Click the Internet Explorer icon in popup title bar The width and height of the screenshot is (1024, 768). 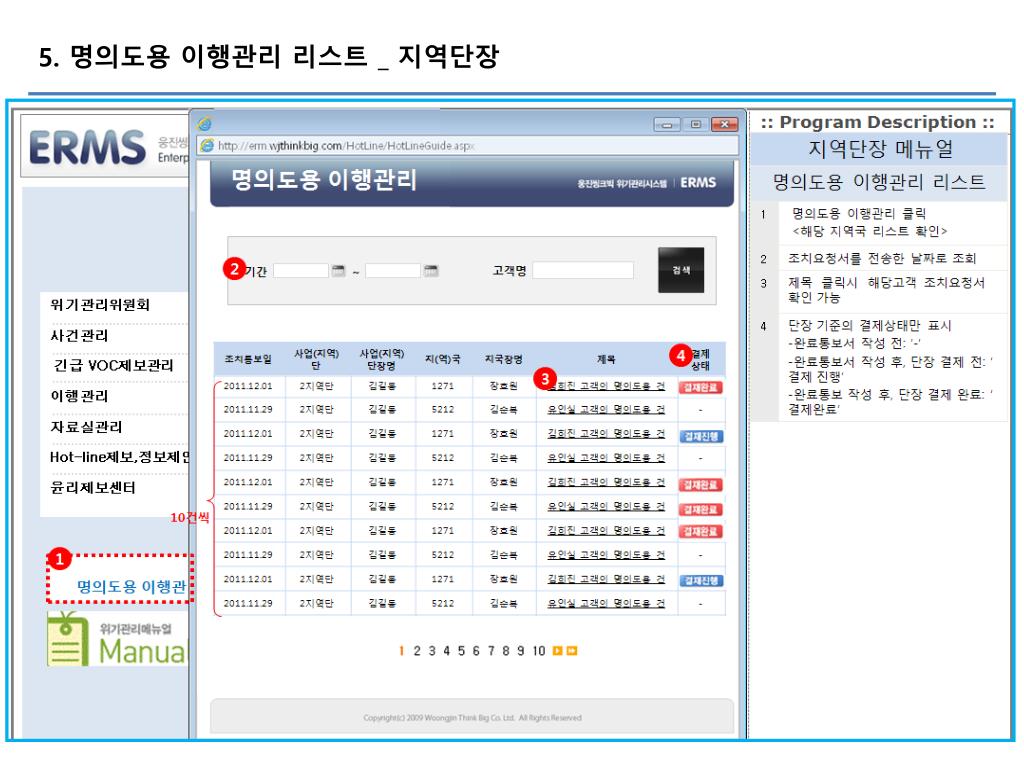point(205,123)
